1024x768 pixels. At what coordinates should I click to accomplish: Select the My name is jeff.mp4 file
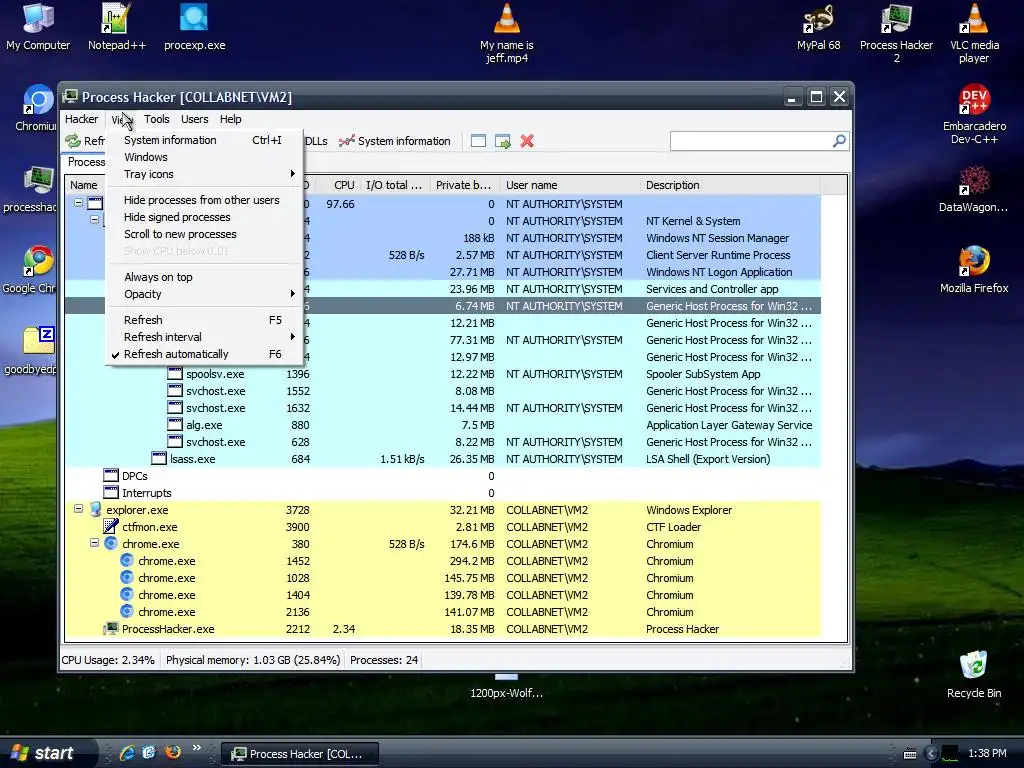coord(507,33)
